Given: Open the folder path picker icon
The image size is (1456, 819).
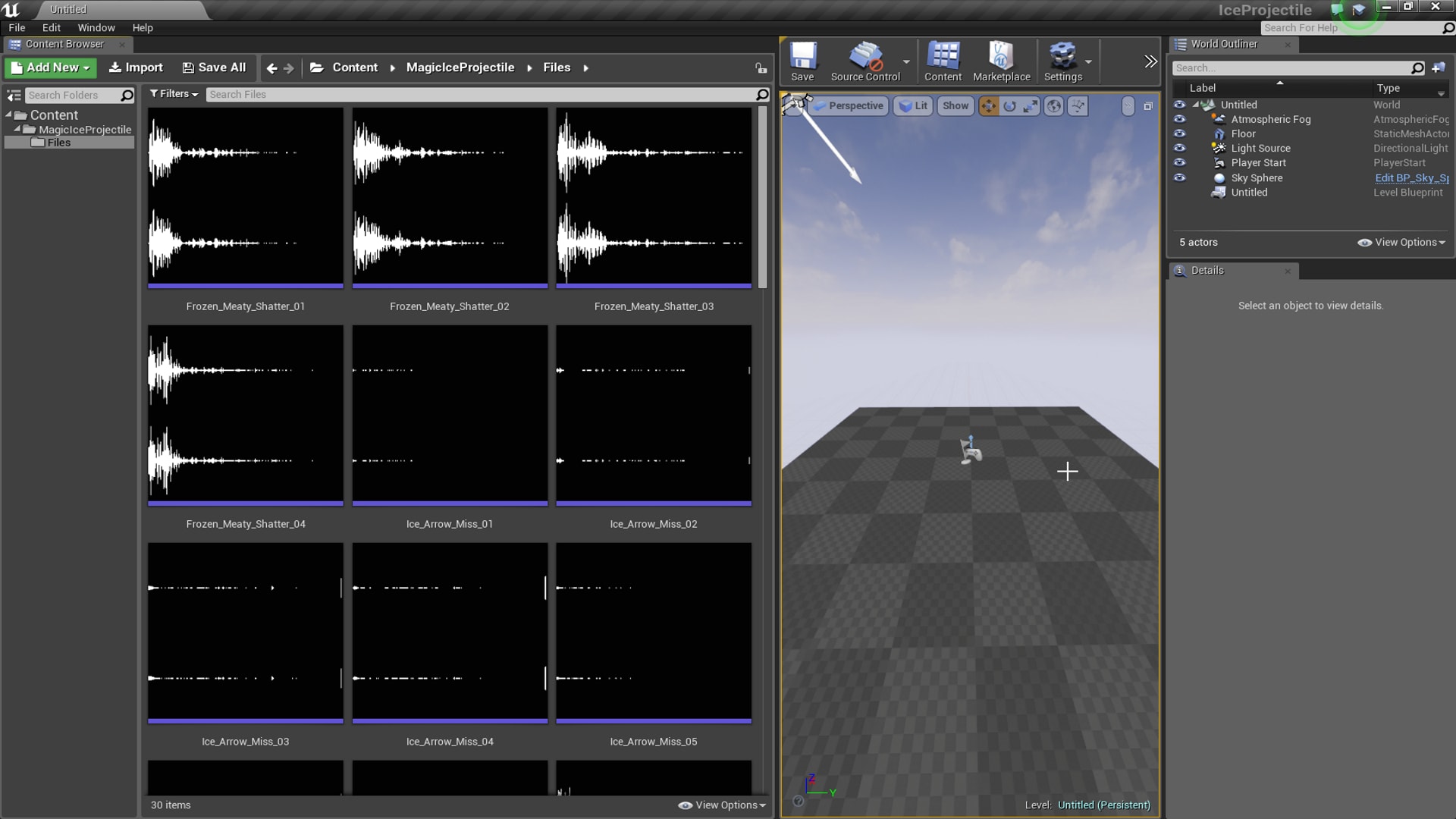Looking at the screenshot, I should [317, 67].
